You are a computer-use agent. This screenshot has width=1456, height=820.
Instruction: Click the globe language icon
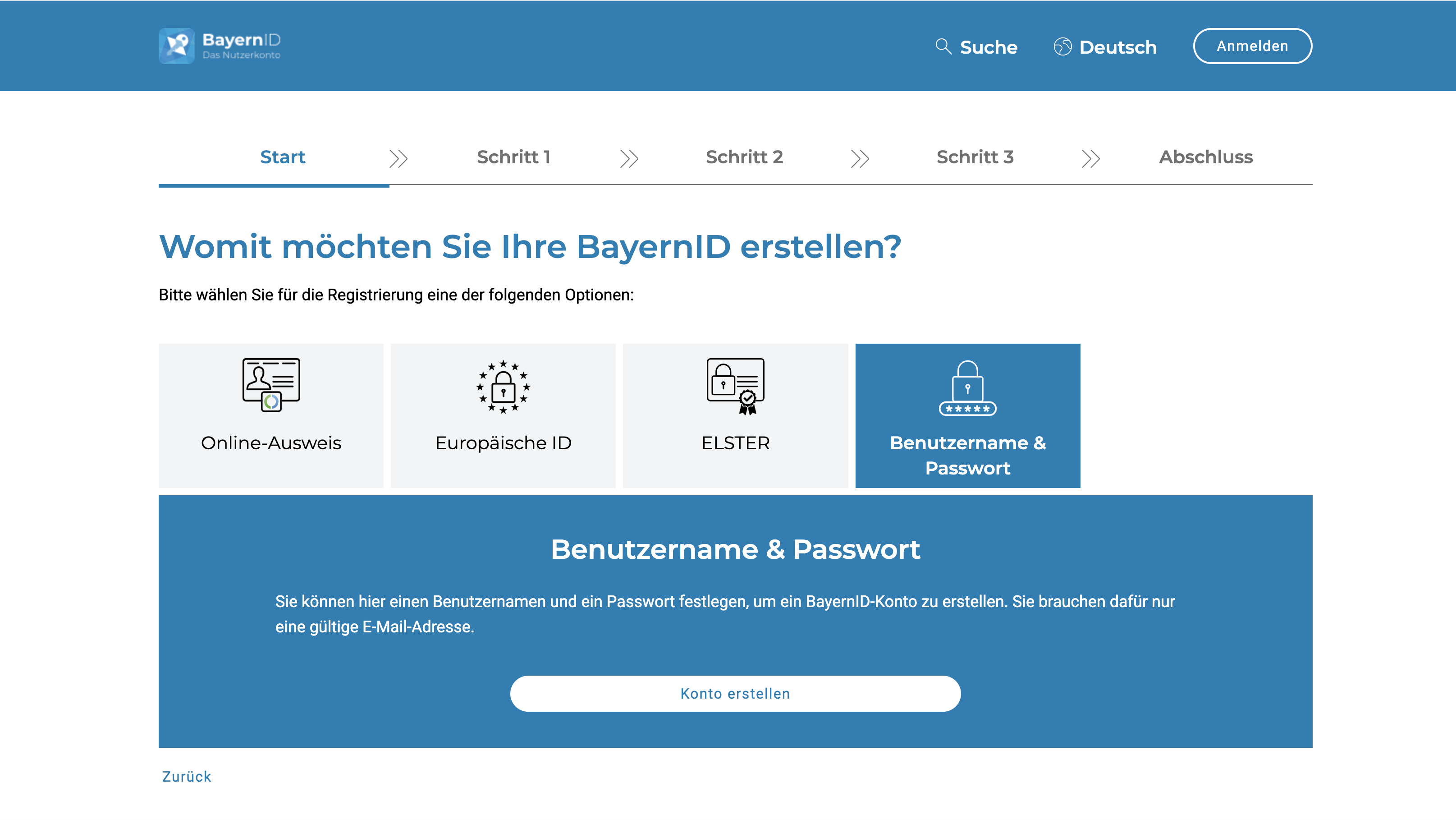[1062, 46]
